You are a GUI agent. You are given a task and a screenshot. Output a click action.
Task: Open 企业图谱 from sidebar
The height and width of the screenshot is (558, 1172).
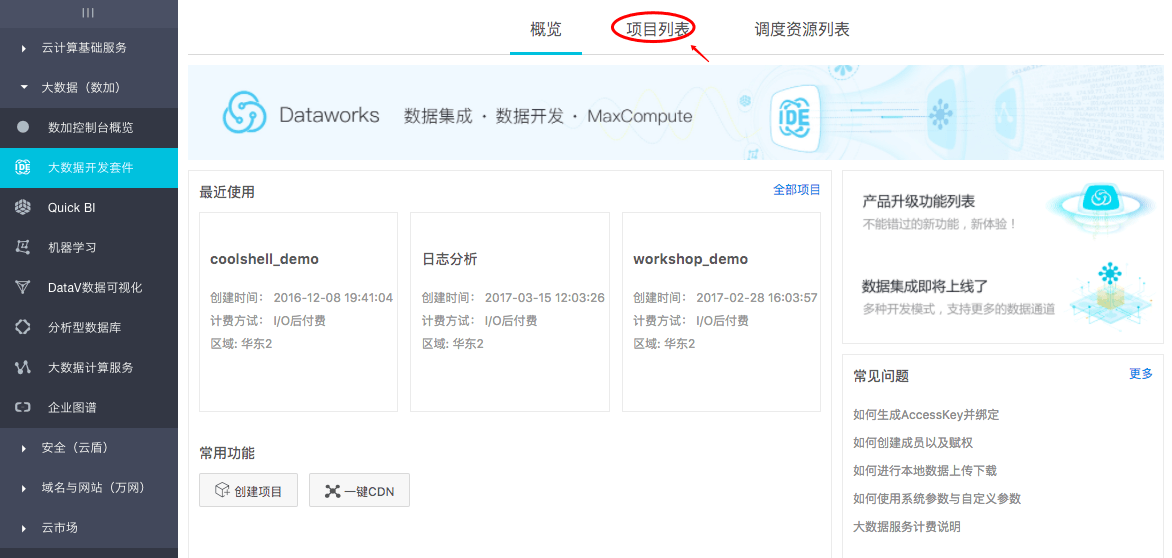(x=89, y=408)
